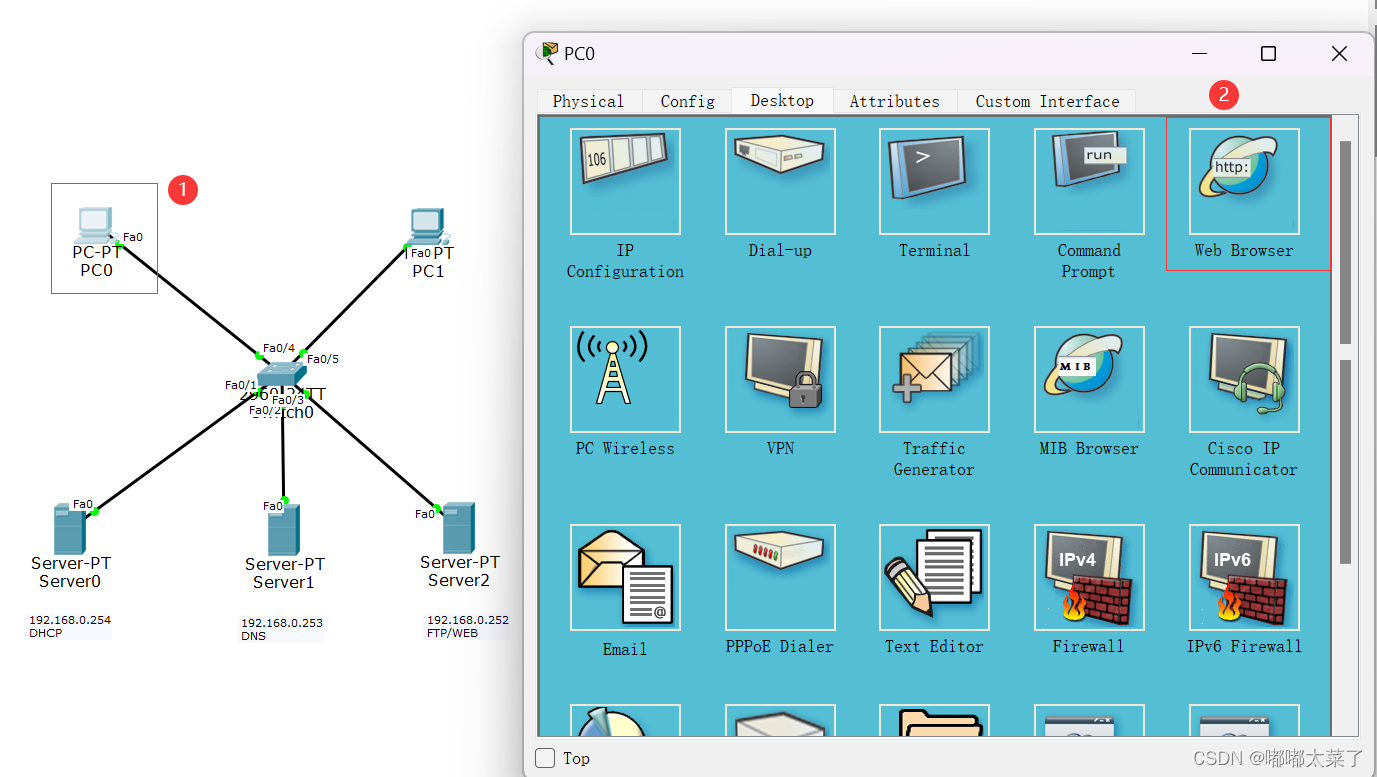Select Server0 DHCP server device
Screen dimensions: 1377x777
click(69, 529)
